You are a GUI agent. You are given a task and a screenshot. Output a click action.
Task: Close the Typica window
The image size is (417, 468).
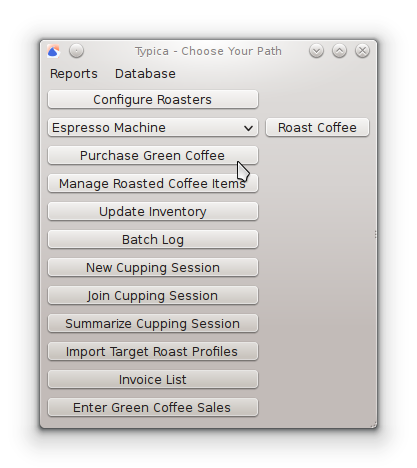coord(362,51)
